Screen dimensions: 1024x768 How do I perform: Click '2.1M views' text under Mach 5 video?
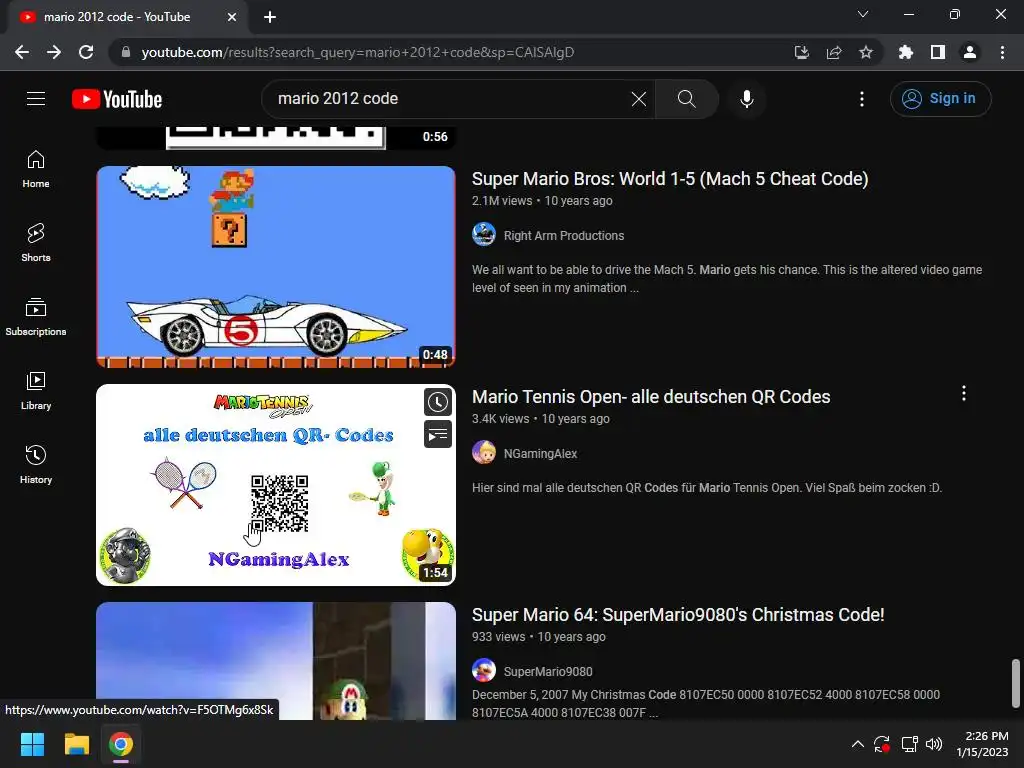tap(502, 200)
